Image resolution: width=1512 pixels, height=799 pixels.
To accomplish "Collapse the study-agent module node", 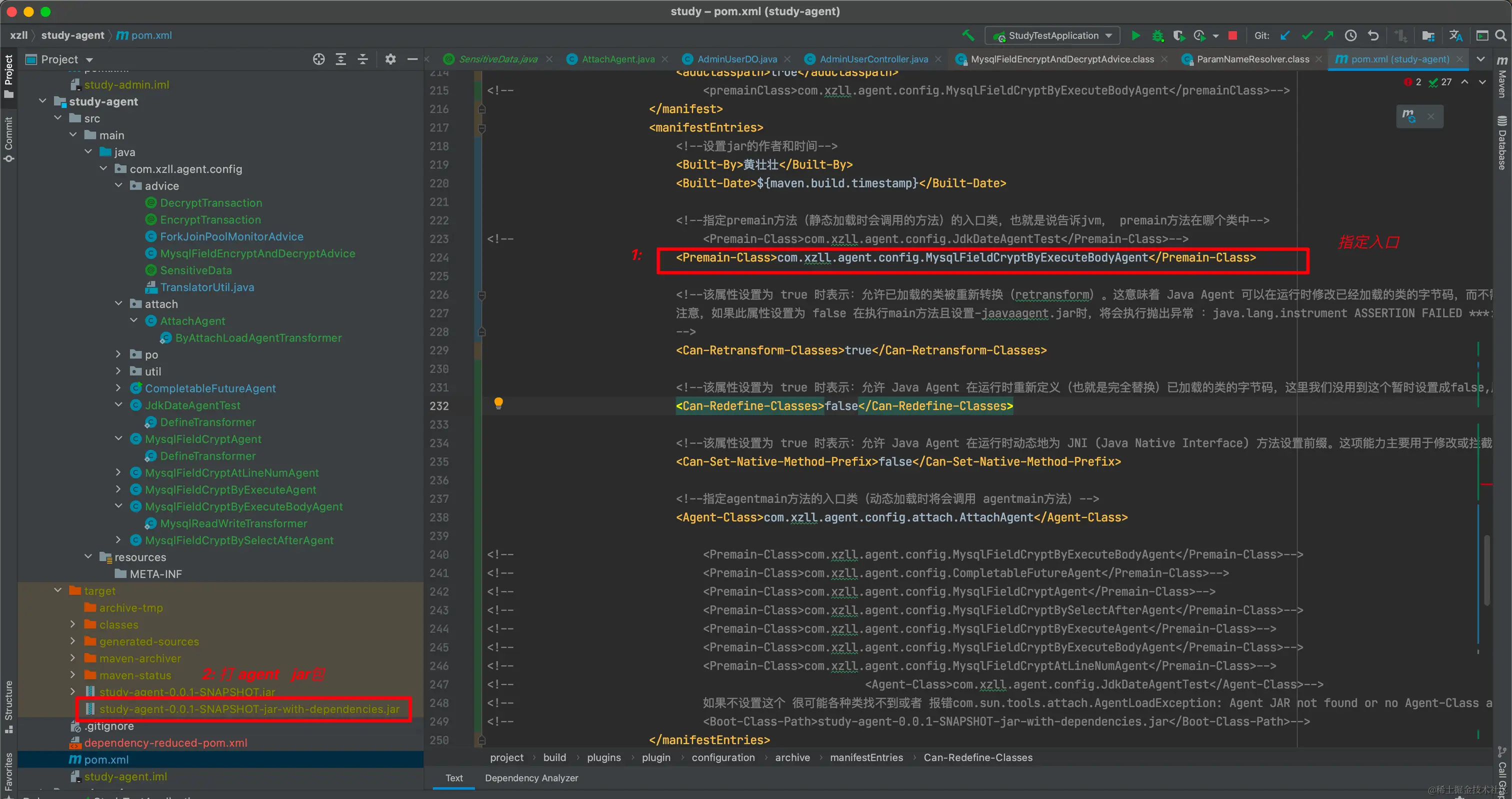I will (x=43, y=101).
